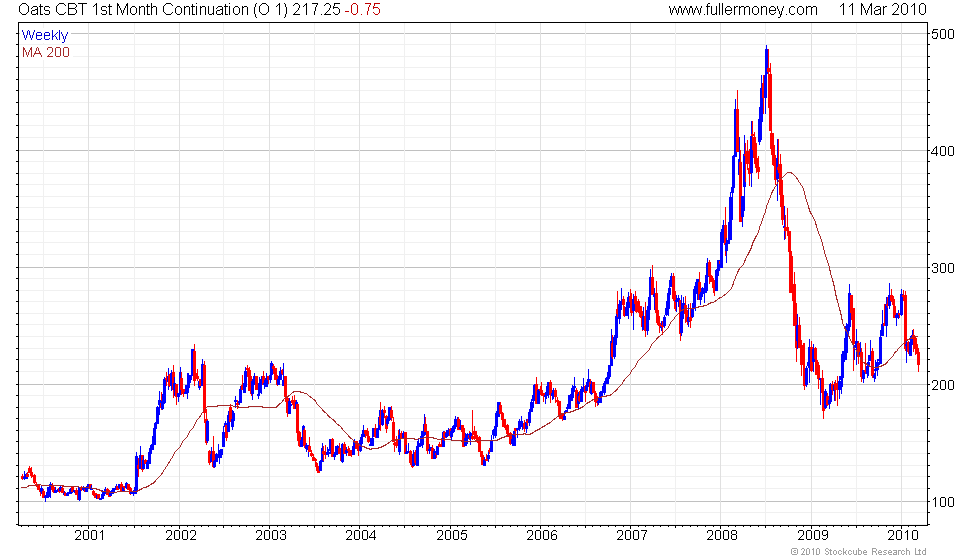The height and width of the screenshot is (560, 980).
Task: Click the 2007 x-axis label
Action: (631, 535)
